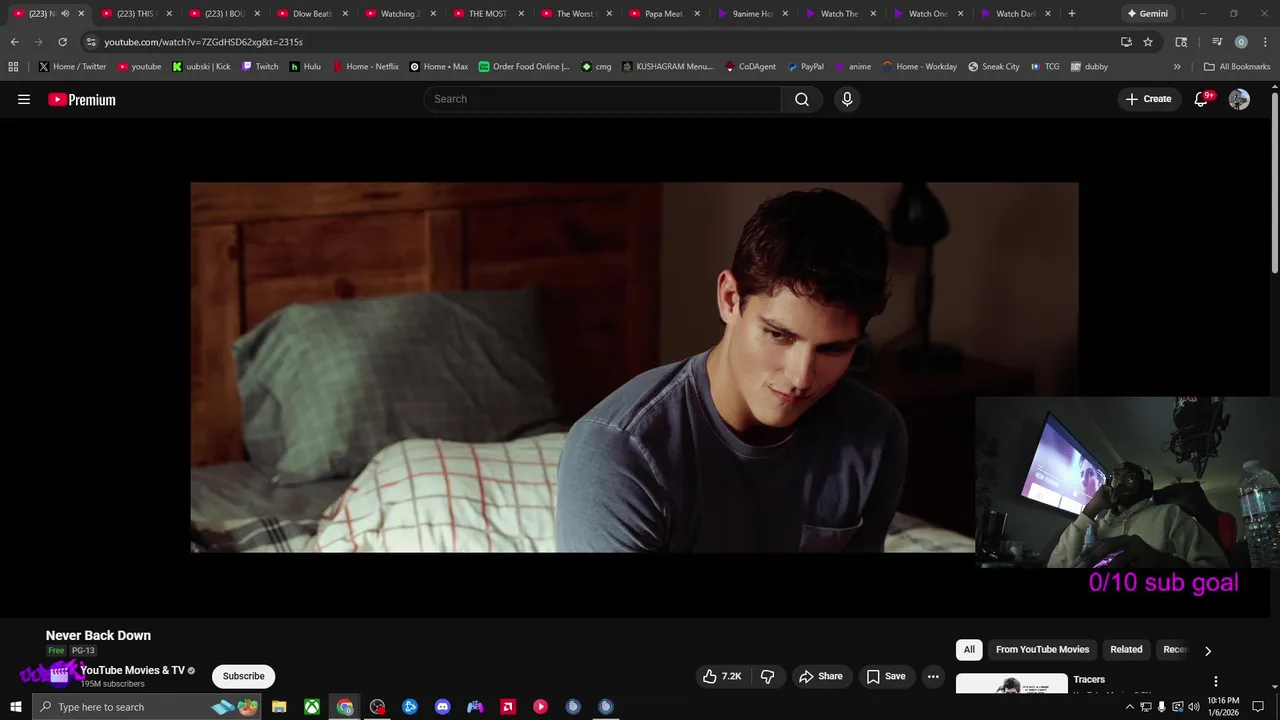The height and width of the screenshot is (720, 1280).
Task: Open the Tracers recommended video thumbnail
Action: click(x=1011, y=684)
